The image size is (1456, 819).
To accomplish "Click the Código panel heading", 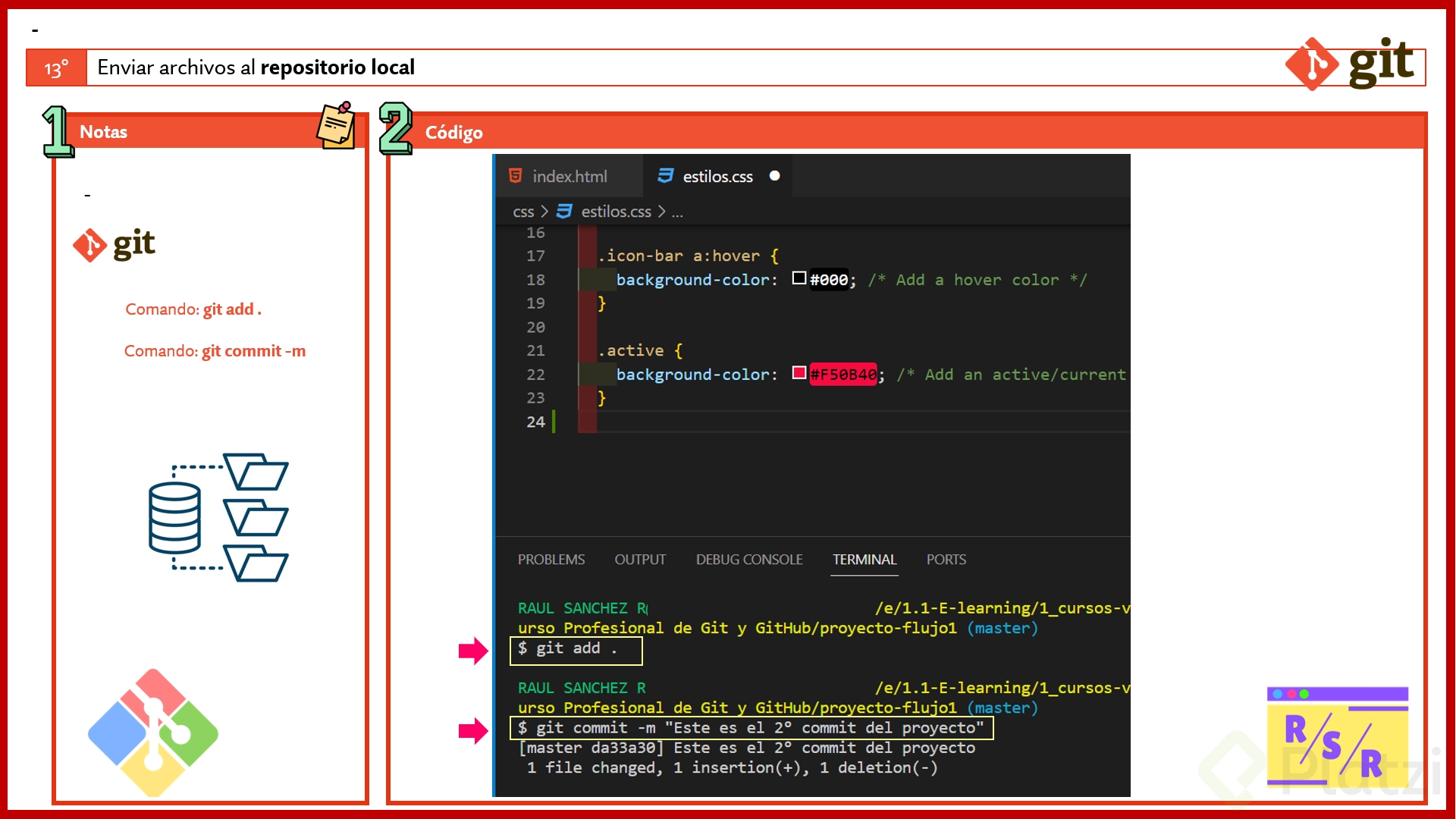I will pyautogui.click(x=453, y=133).
